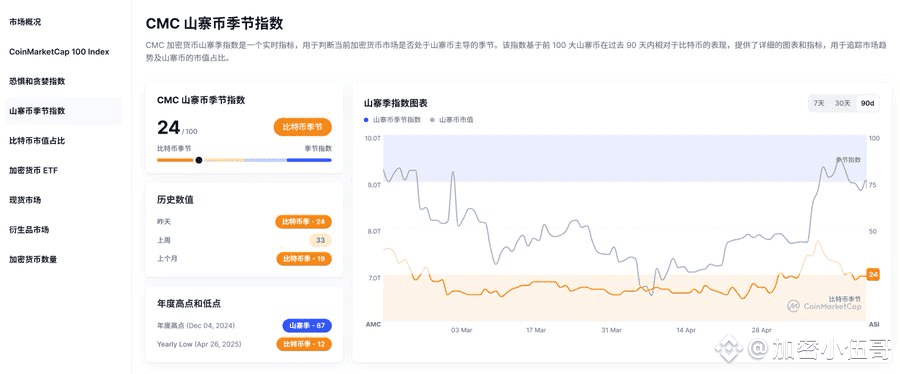900x374 pixels.
Task: Click the 17 Mar axis label
Action: coord(536,330)
